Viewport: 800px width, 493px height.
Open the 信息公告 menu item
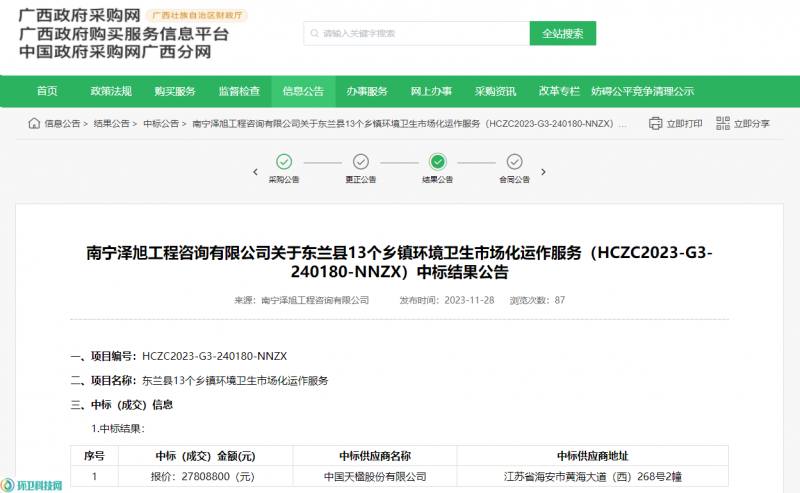303,91
